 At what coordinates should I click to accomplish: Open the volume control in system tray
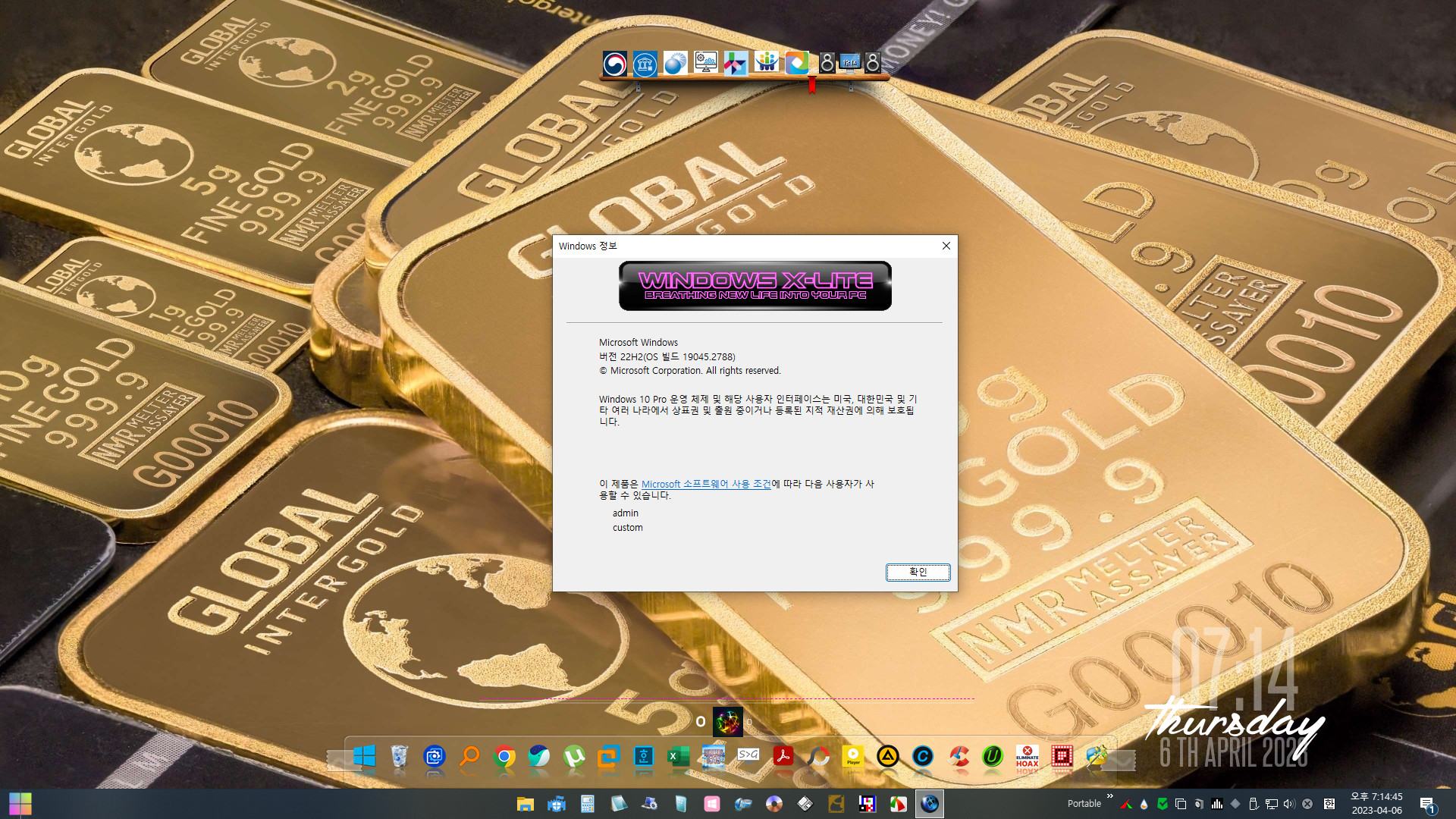[1289, 804]
